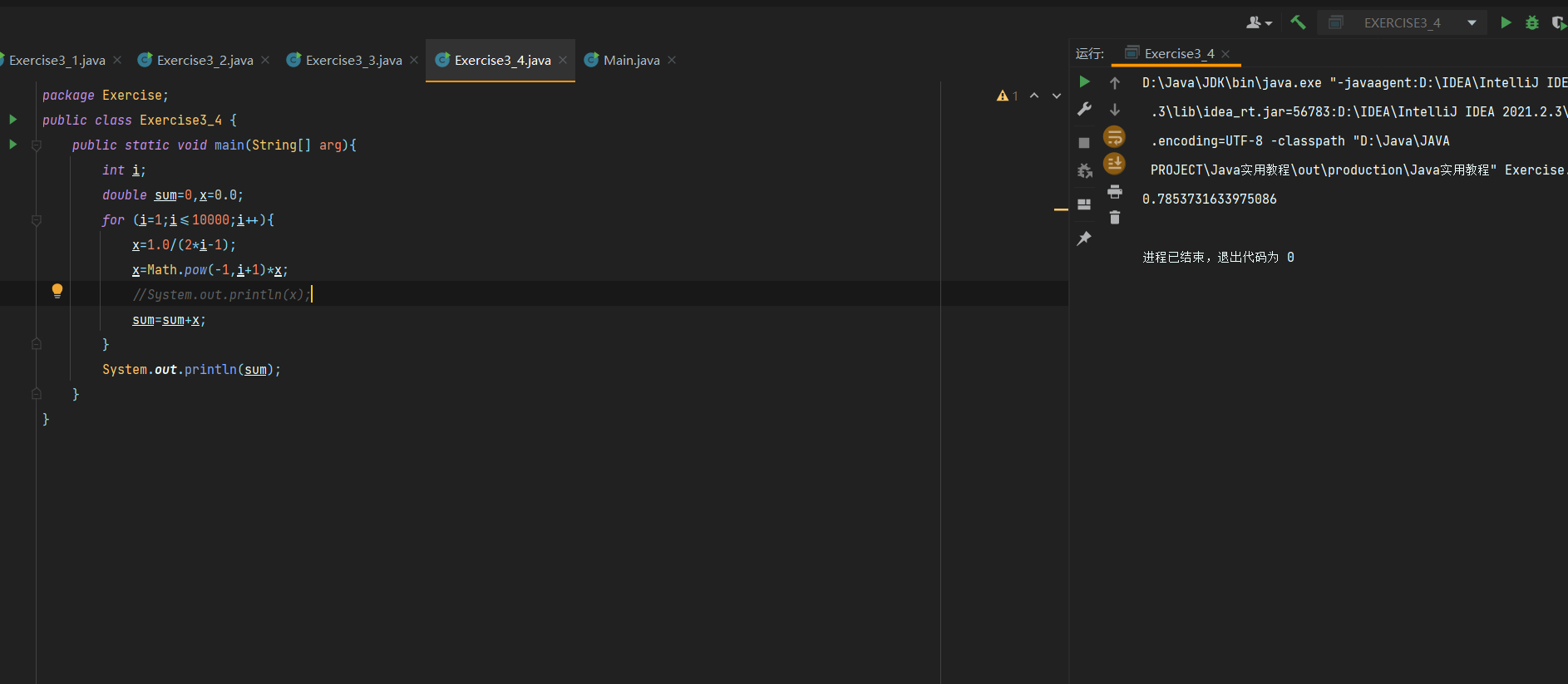Viewport: 1568px width, 684px height.
Task: Click the bug-with-gear icon in run panel
Action: [x=1084, y=171]
